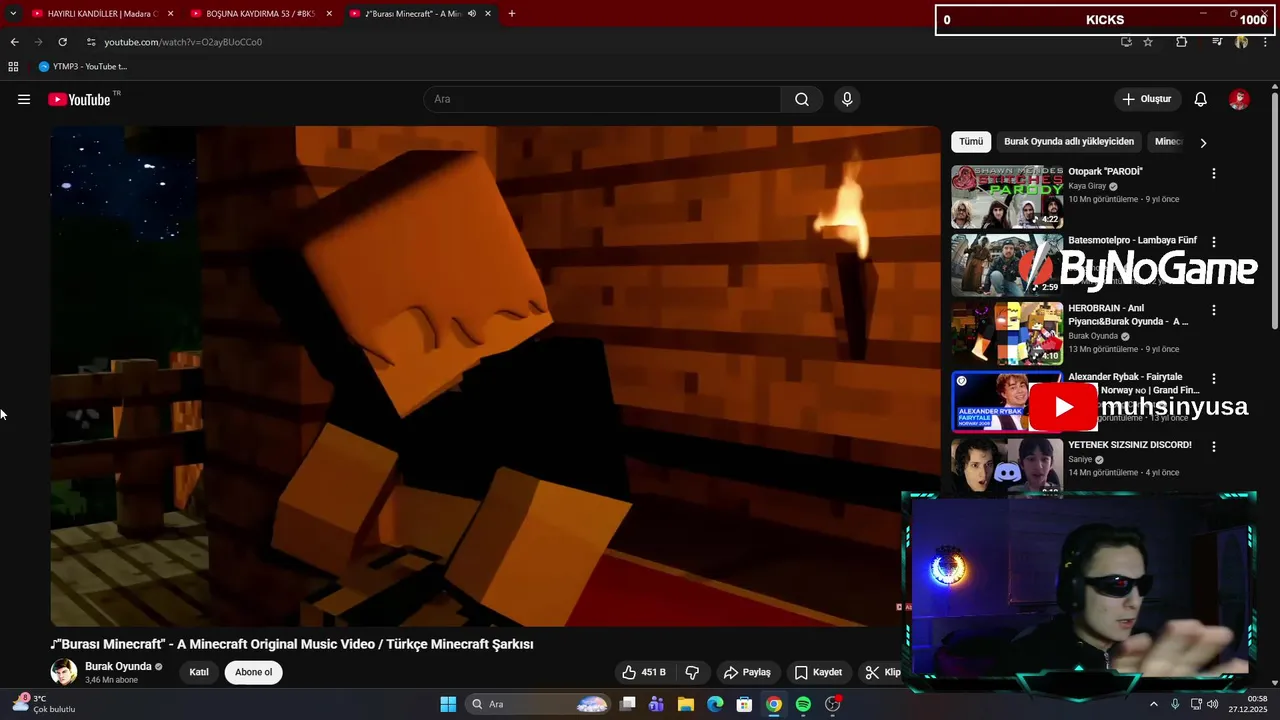Click the Saniye channel name

[x=1080, y=459]
